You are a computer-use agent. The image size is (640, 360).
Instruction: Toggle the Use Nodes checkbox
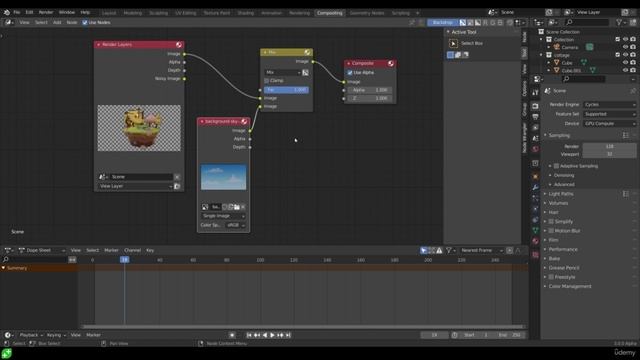pos(85,22)
